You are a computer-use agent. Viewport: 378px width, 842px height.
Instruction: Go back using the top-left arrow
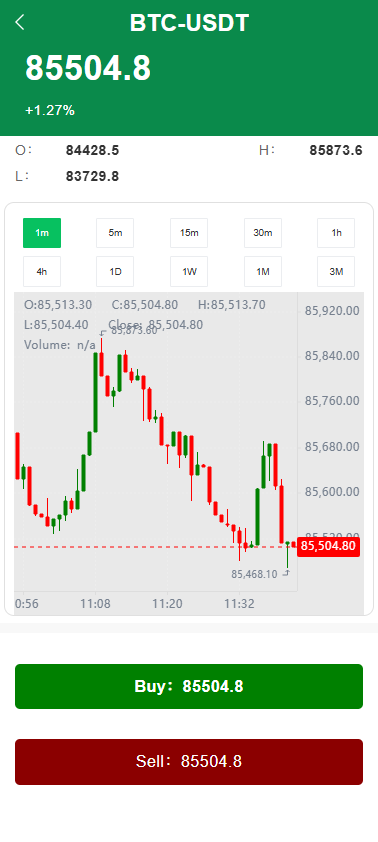(x=20, y=23)
